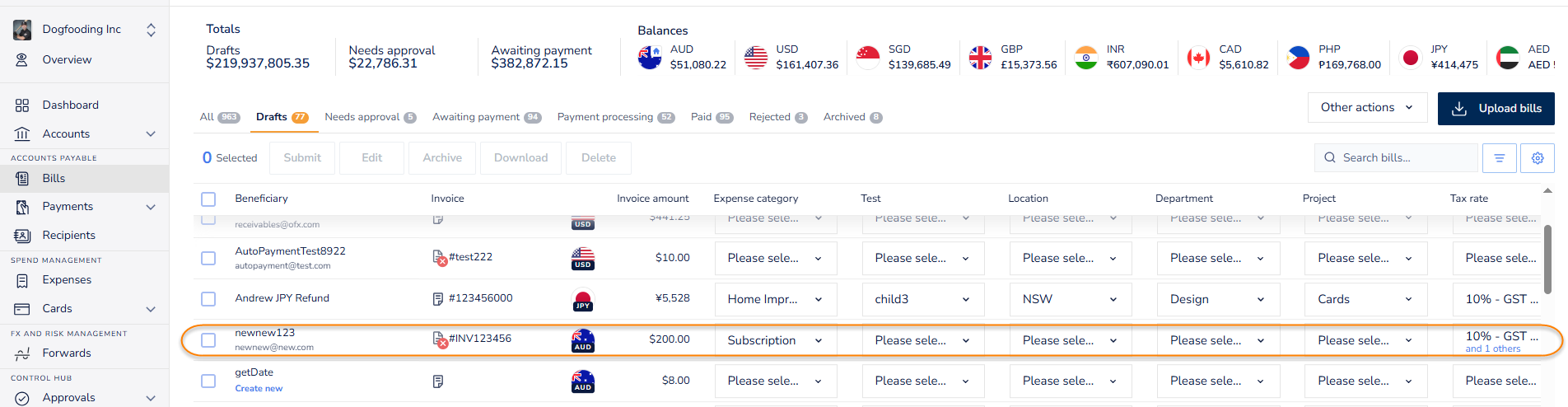Switch to the Needs approval tab

coord(371,117)
